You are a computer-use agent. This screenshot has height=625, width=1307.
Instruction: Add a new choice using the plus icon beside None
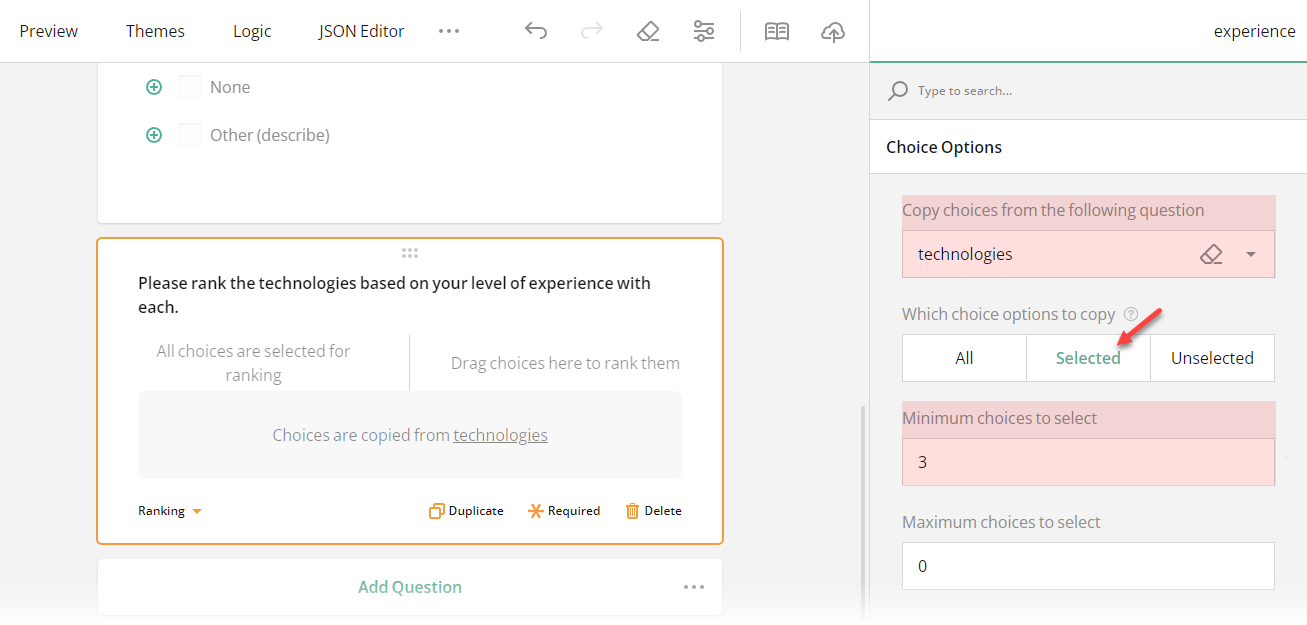click(153, 87)
